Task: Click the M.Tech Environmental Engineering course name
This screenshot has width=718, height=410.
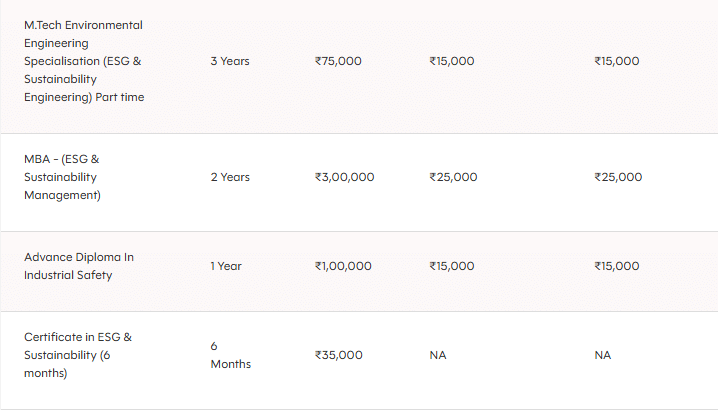Action: coord(83,61)
